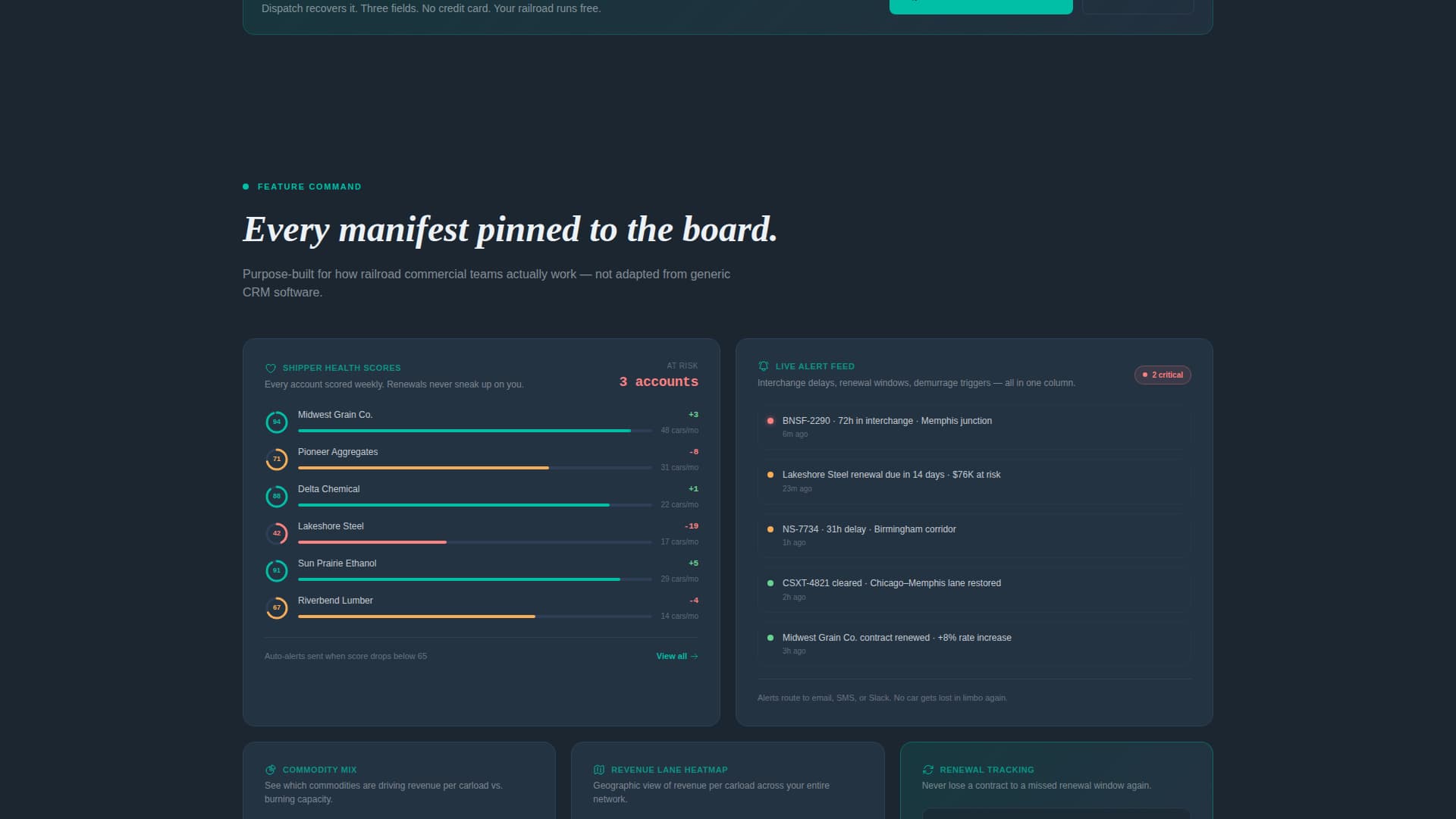Click Pioneer Aggregates health progress bar

pos(475,468)
